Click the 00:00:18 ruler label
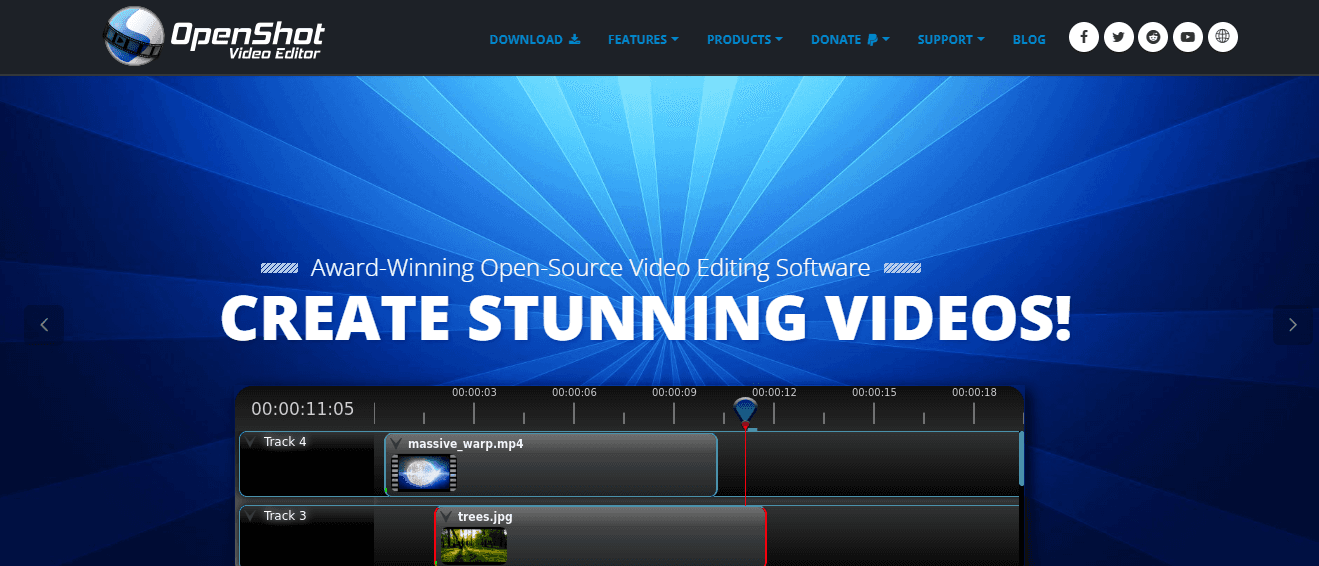 [974, 393]
